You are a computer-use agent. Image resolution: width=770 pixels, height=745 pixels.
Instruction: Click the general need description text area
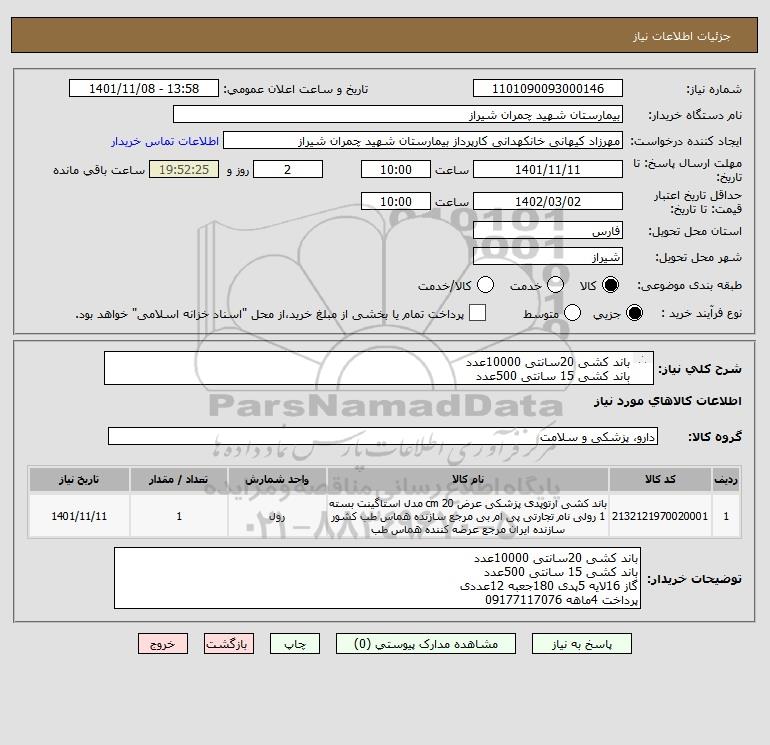click(379, 368)
